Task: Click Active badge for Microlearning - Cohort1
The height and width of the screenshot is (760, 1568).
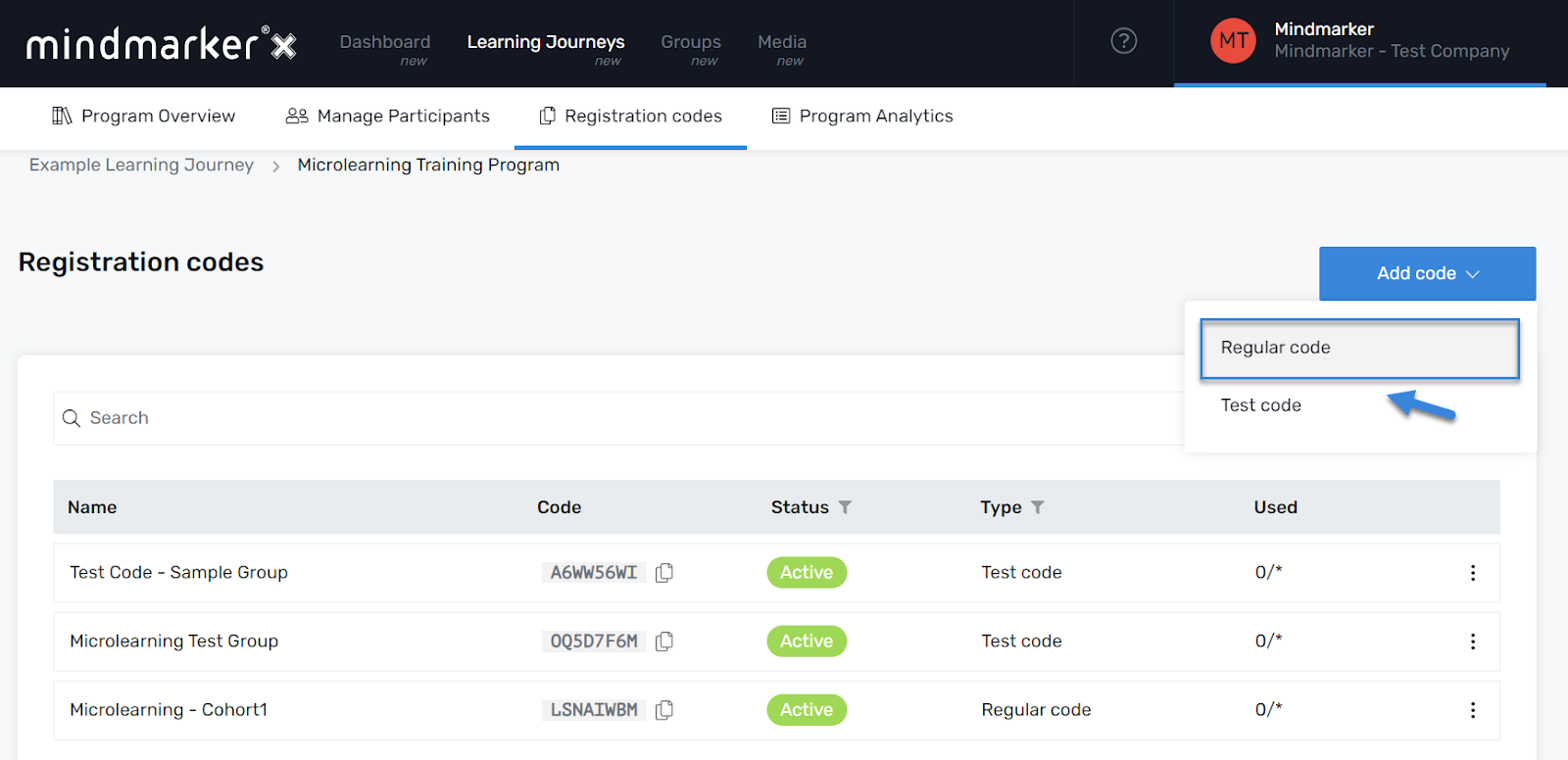Action: pos(807,710)
